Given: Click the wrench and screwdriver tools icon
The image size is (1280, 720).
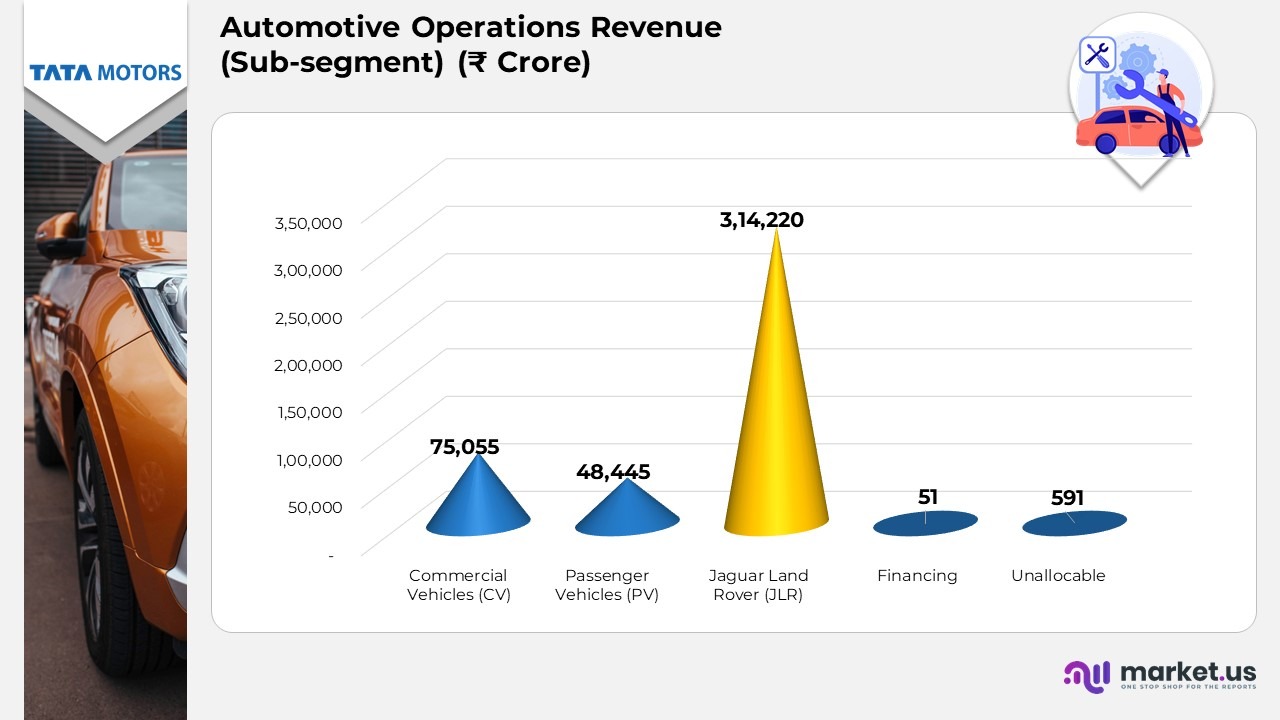Looking at the screenshot, I should coord(1097,55).
